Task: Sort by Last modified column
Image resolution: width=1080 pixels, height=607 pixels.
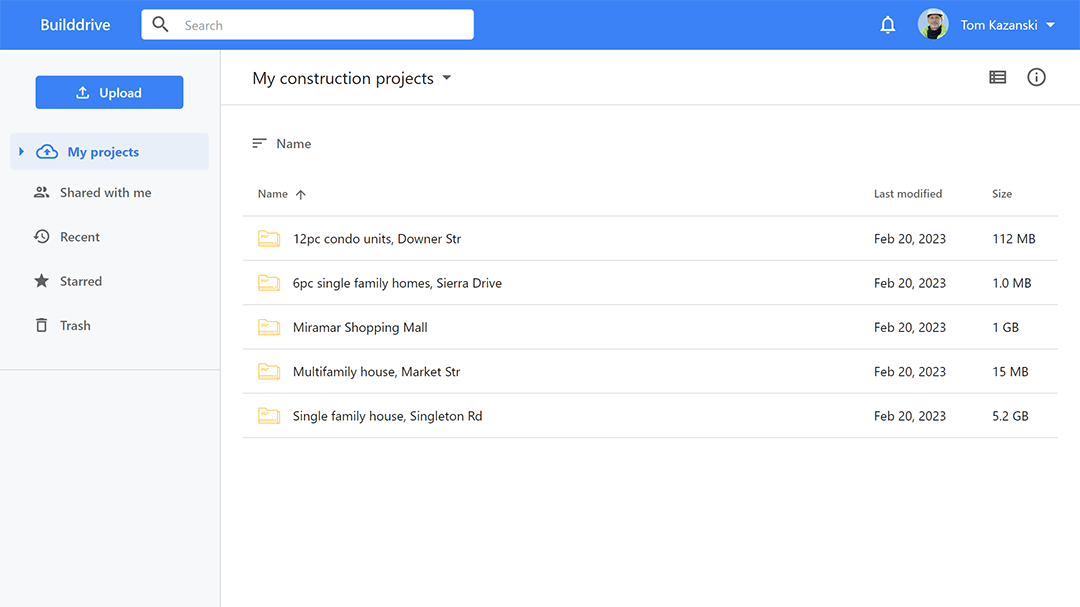Action: click(908, 194)
